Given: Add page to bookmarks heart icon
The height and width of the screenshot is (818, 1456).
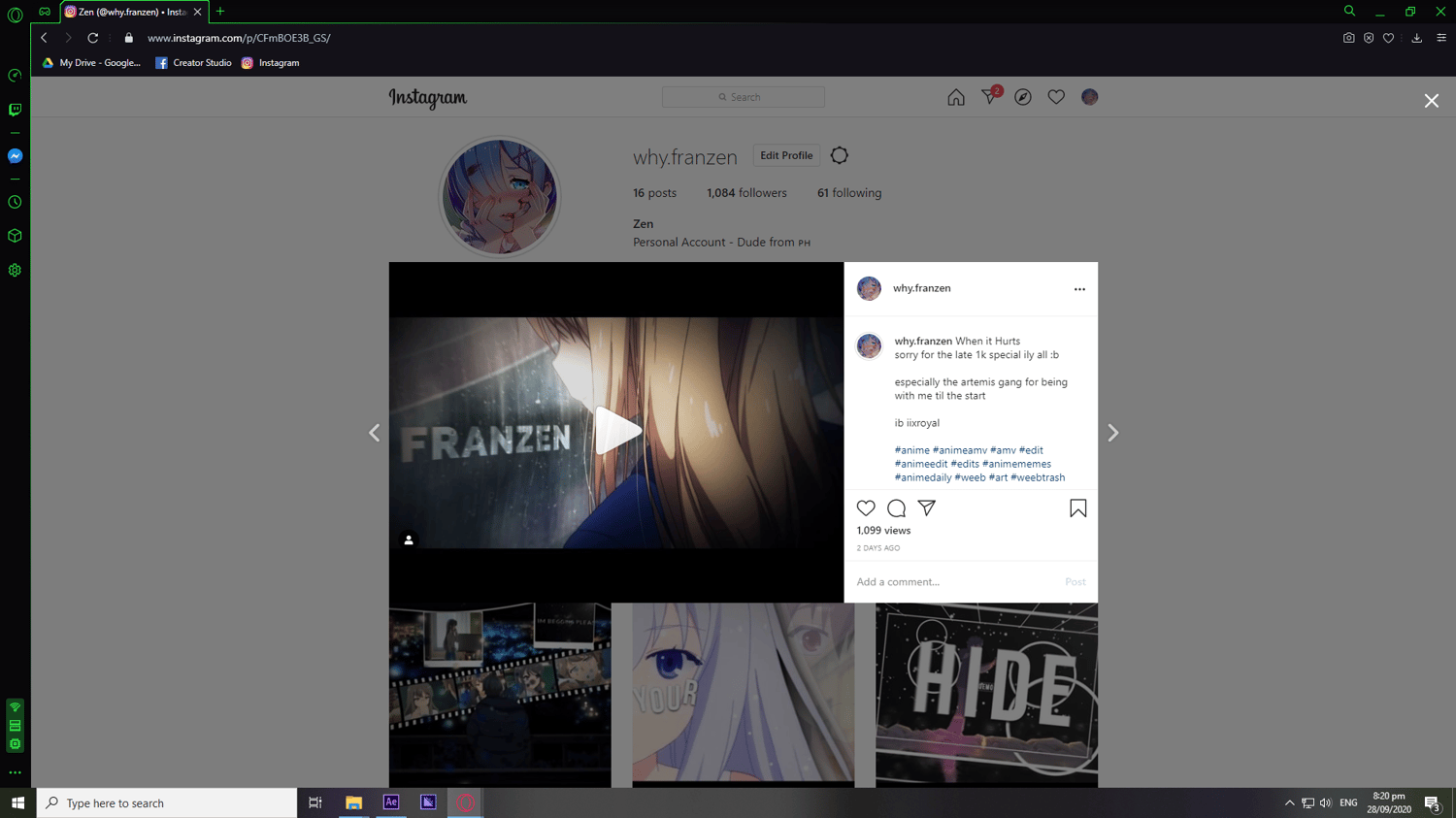Looking at the screenshot, I should (1389, 38).
